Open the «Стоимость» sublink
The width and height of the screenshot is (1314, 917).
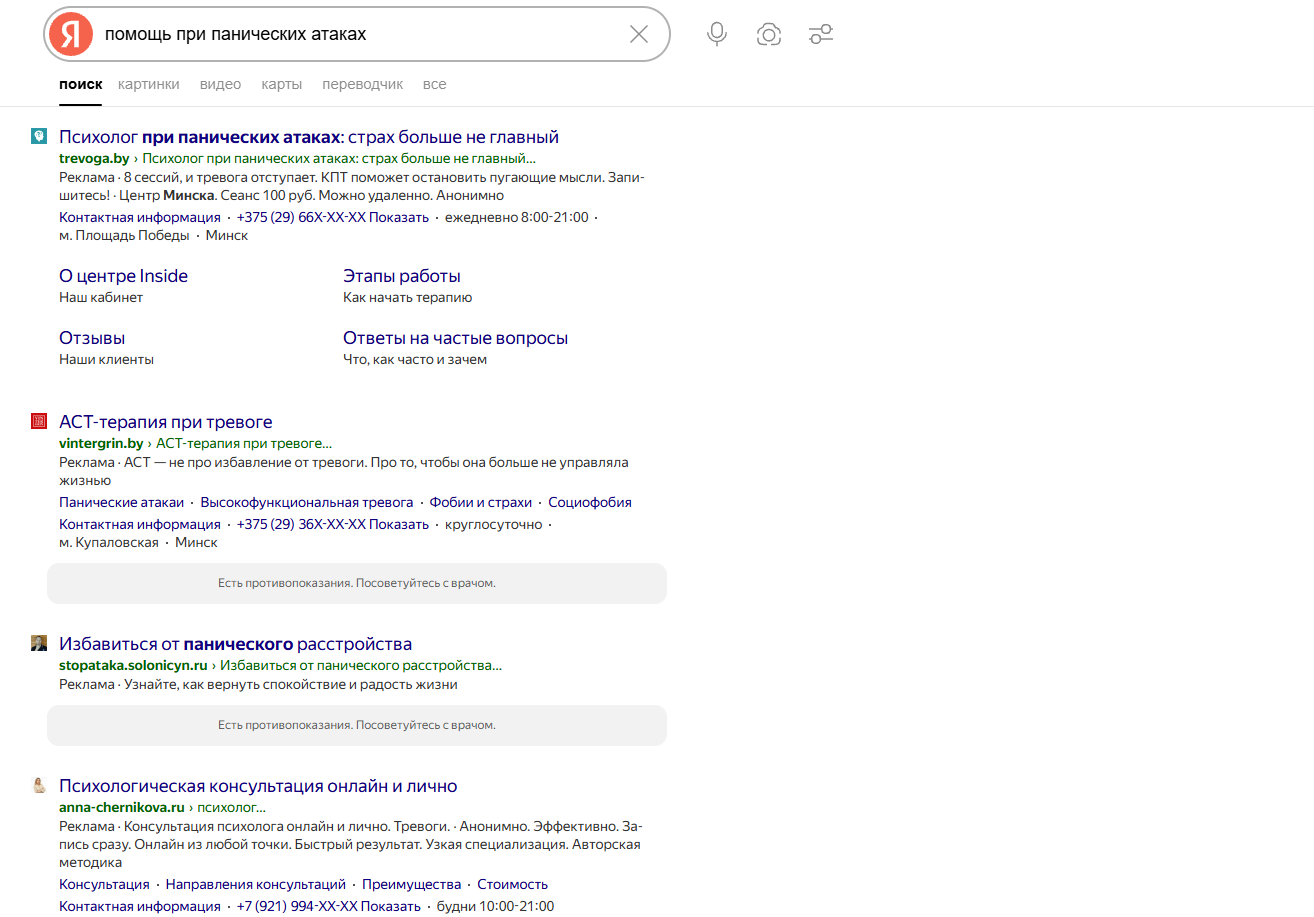pos(513,884)
